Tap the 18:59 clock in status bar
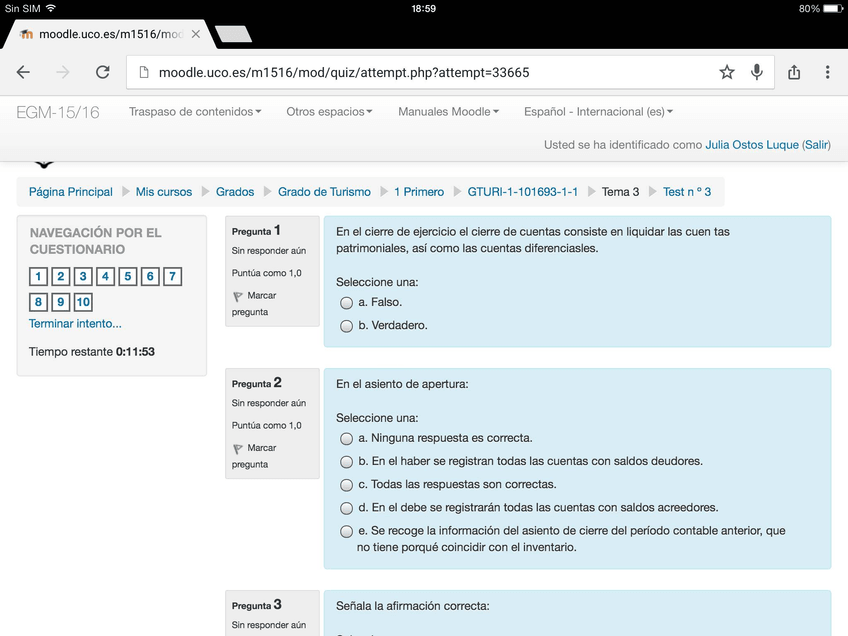The image size is (848, 636). coord(423,9)
